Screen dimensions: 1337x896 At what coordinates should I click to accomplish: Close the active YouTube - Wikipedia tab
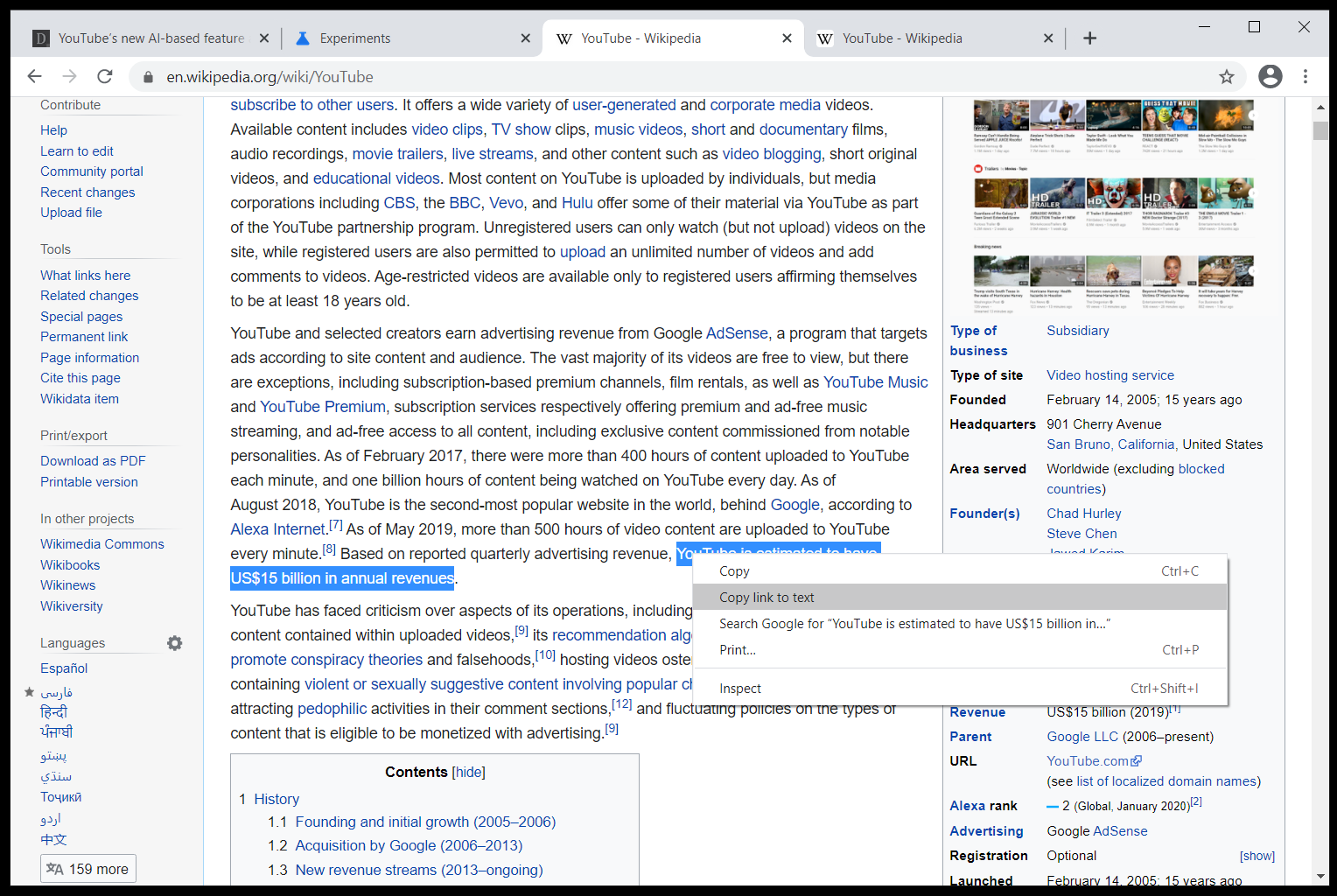pos(787,38)
